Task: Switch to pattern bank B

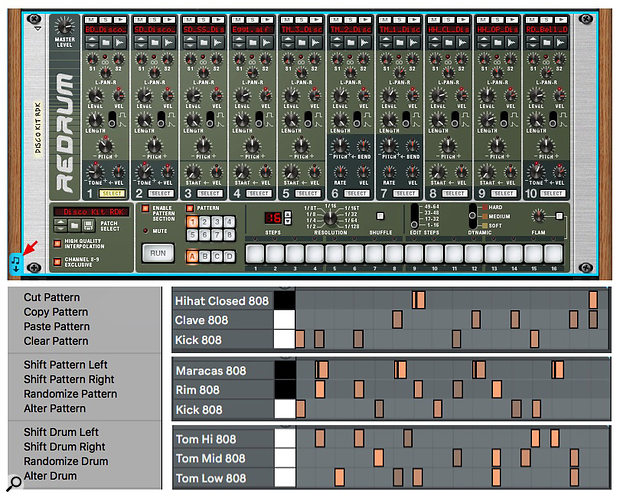Action: [205, 256]
